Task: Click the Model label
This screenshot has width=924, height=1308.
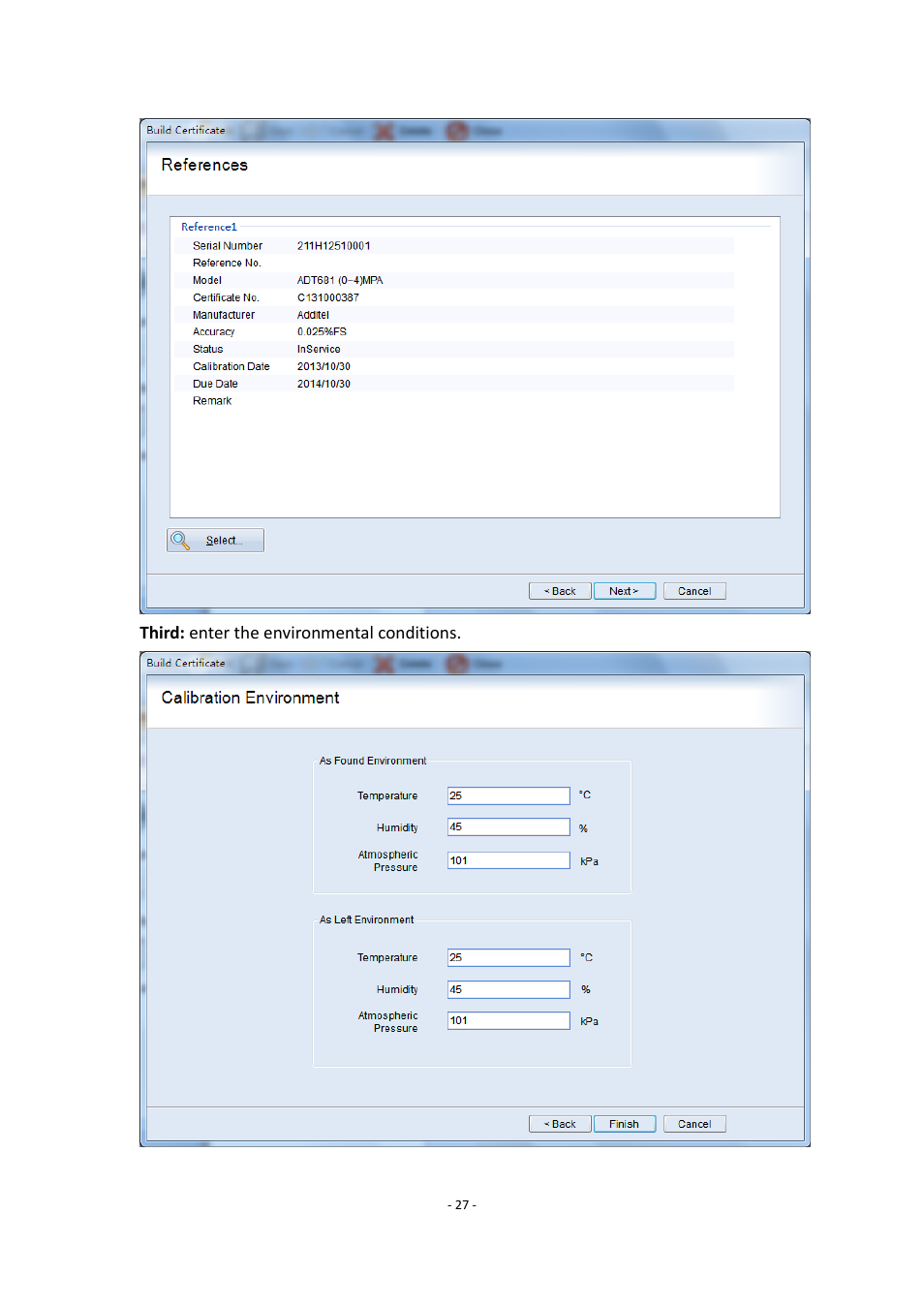Action: (x=207, y=281)
